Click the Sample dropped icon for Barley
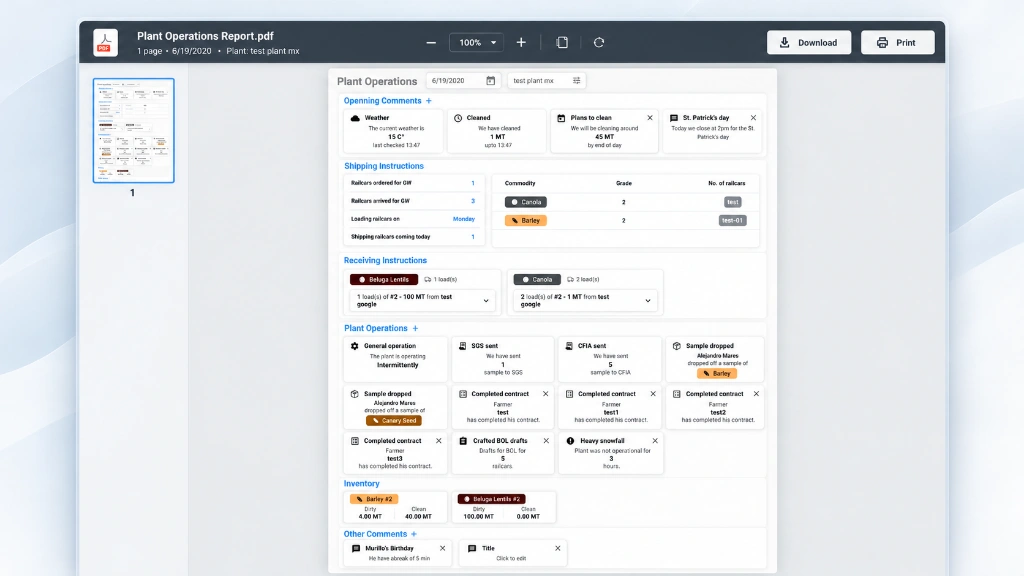The height and width of the screenshot is (576, 1024). [x=677, y=346]
